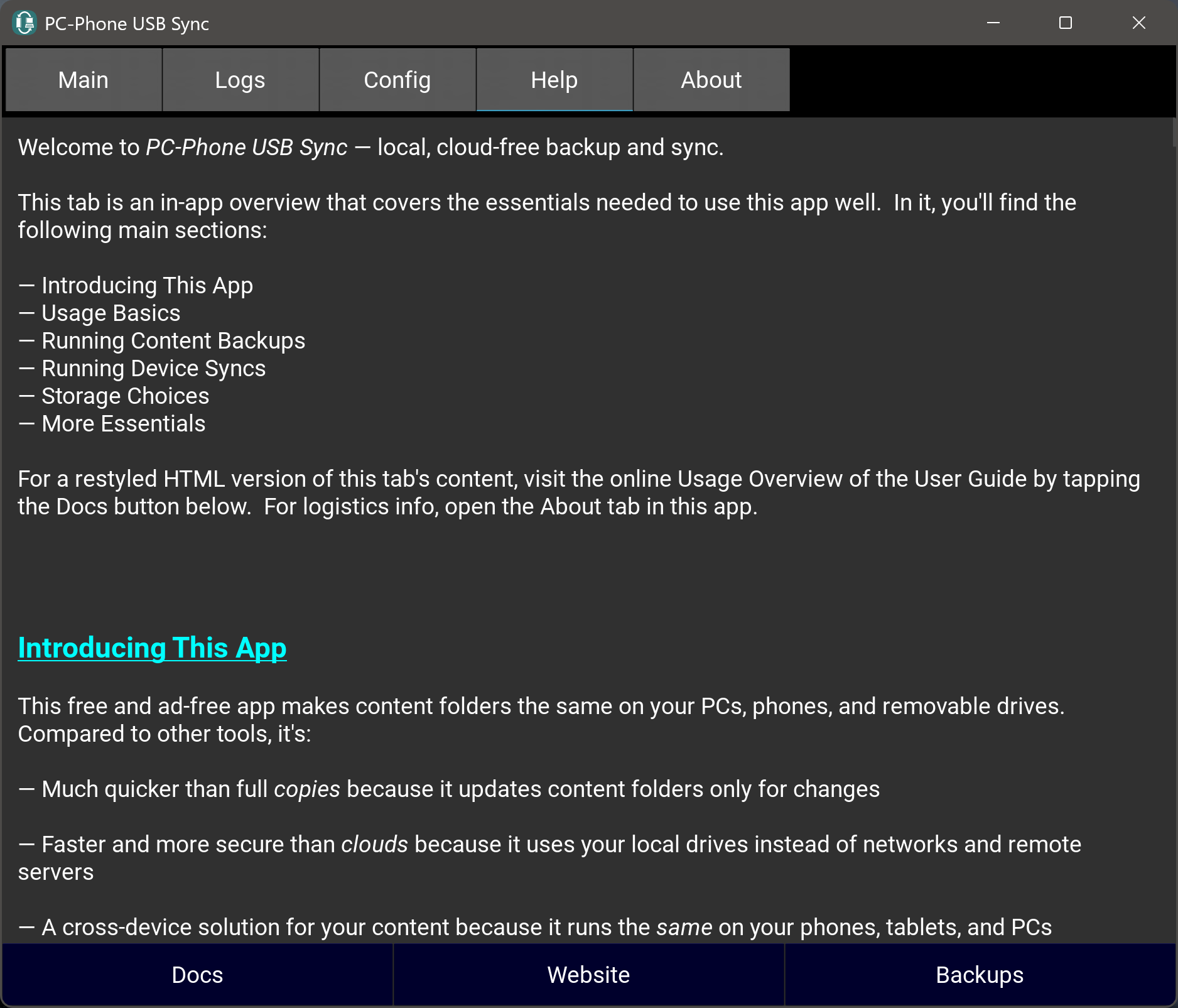1178x1008 pixels.
Task: Click the Running Content Backups list entry
Action: click(173, 341)
